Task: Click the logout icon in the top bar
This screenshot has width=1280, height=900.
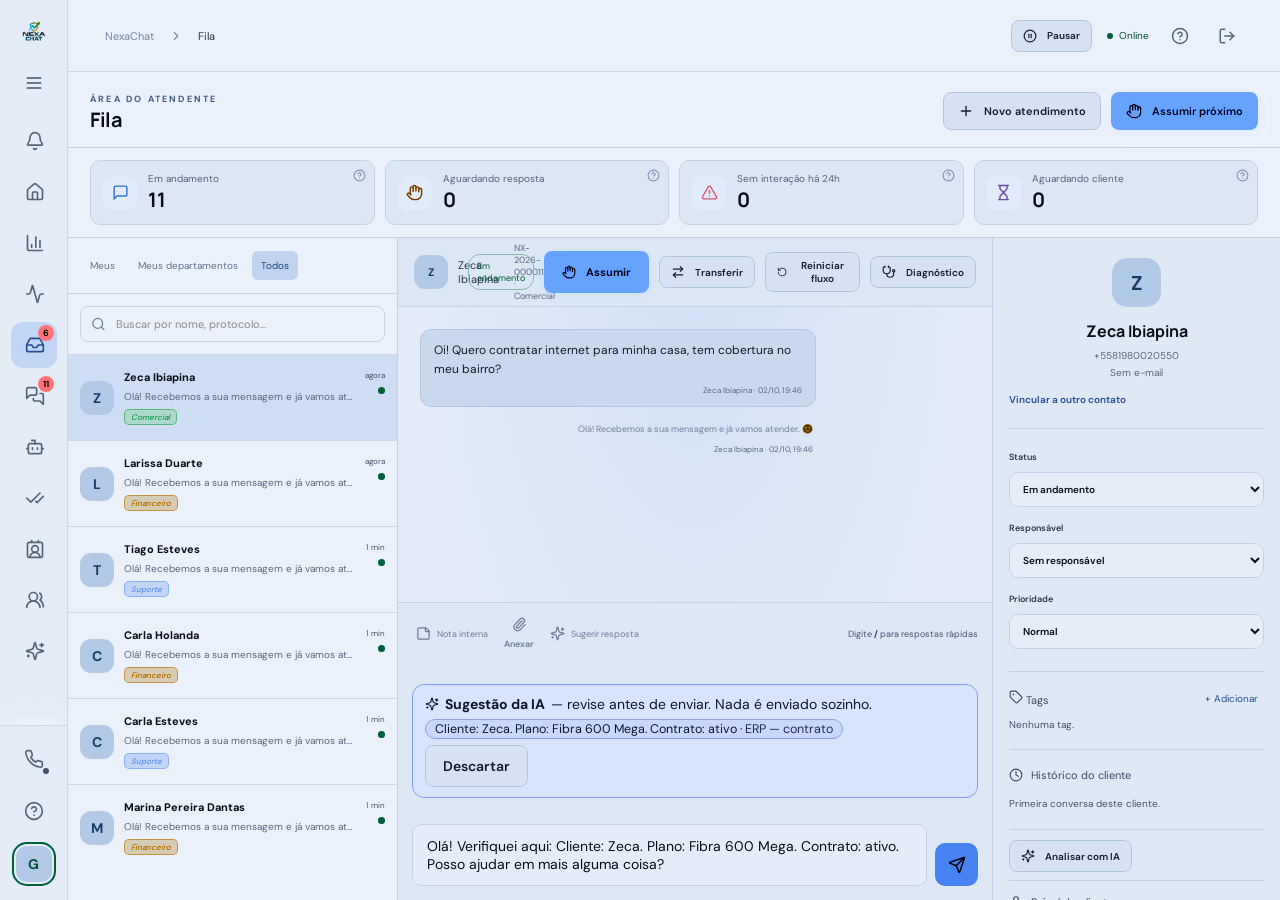Action: click(1227, 36)
